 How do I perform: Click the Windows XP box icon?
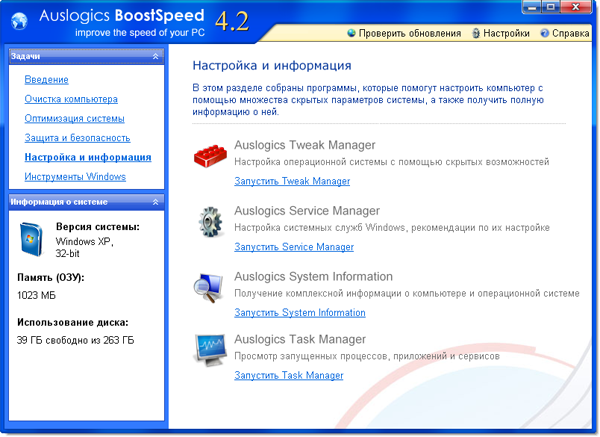[31, 239]
